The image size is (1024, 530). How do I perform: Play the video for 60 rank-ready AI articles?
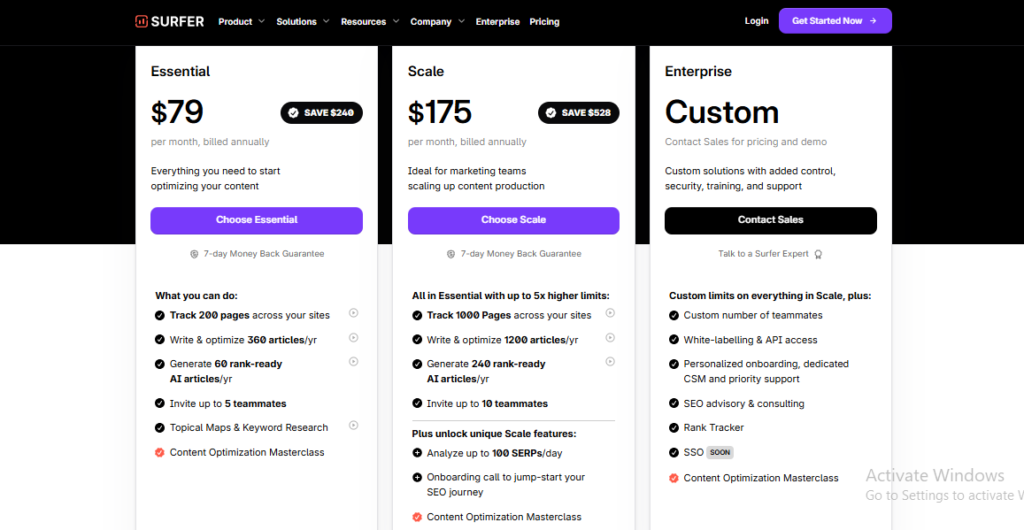coord(353,361)
